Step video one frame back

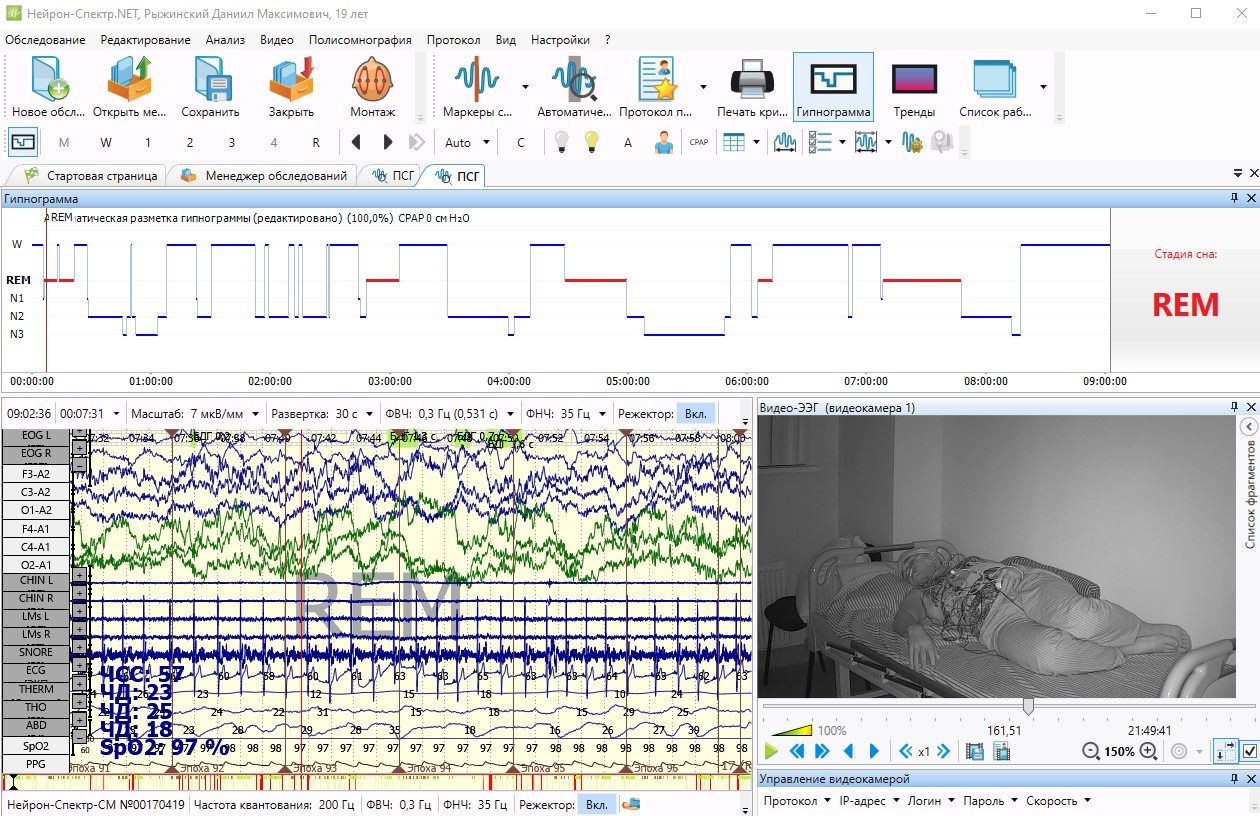point(849,751)
